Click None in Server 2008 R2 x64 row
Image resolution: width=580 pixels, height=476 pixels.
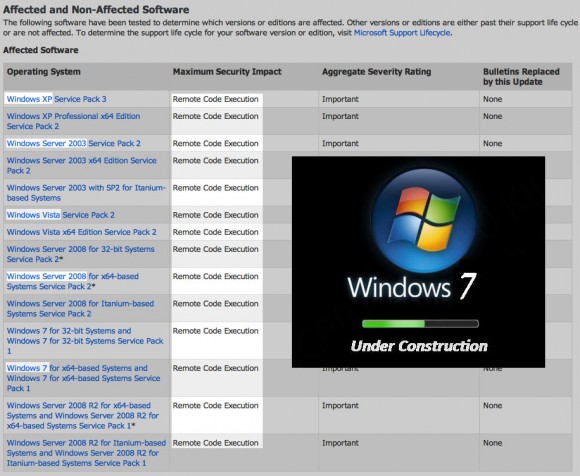tap(493, 406)
